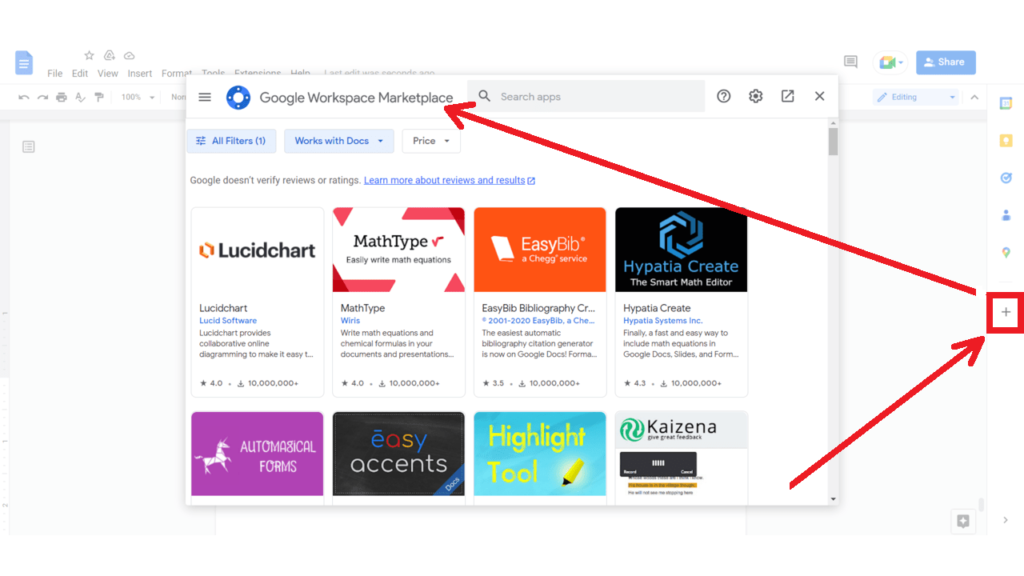Redo the action in Docs
The height and width of the screenshot is (576, 1024).
click(42, 97)
